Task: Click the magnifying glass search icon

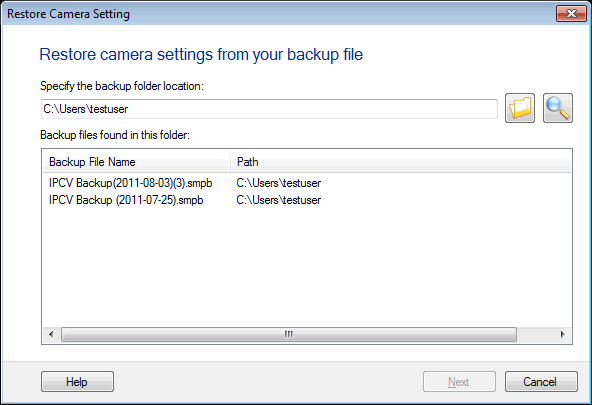Action: (x=558, y=108)
